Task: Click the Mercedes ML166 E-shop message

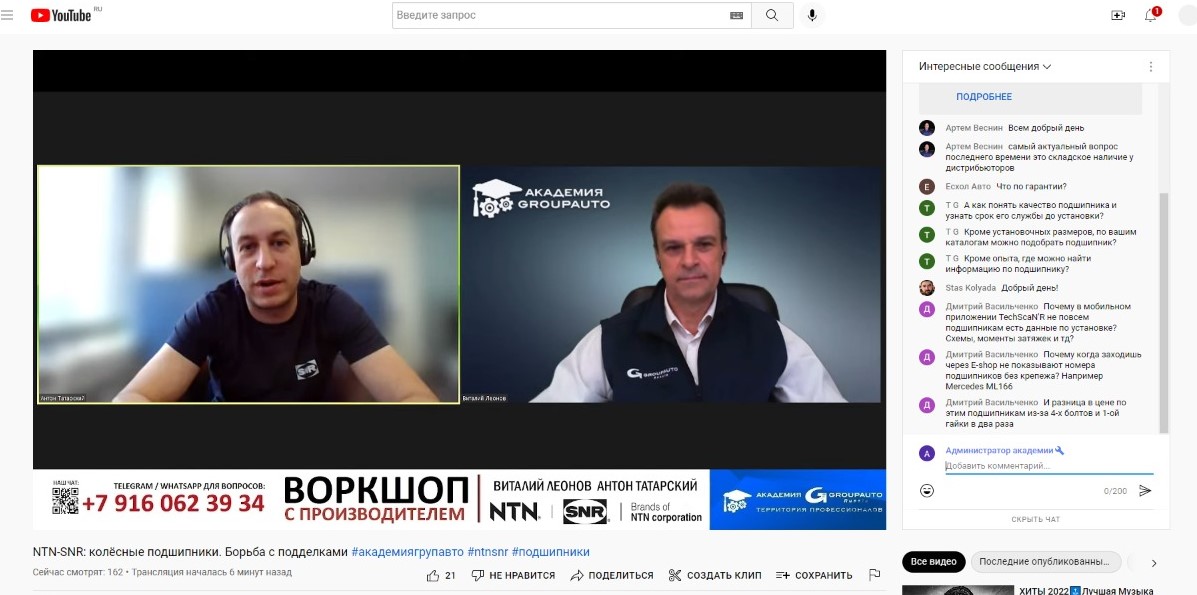Action: [x=1044, y=370]
